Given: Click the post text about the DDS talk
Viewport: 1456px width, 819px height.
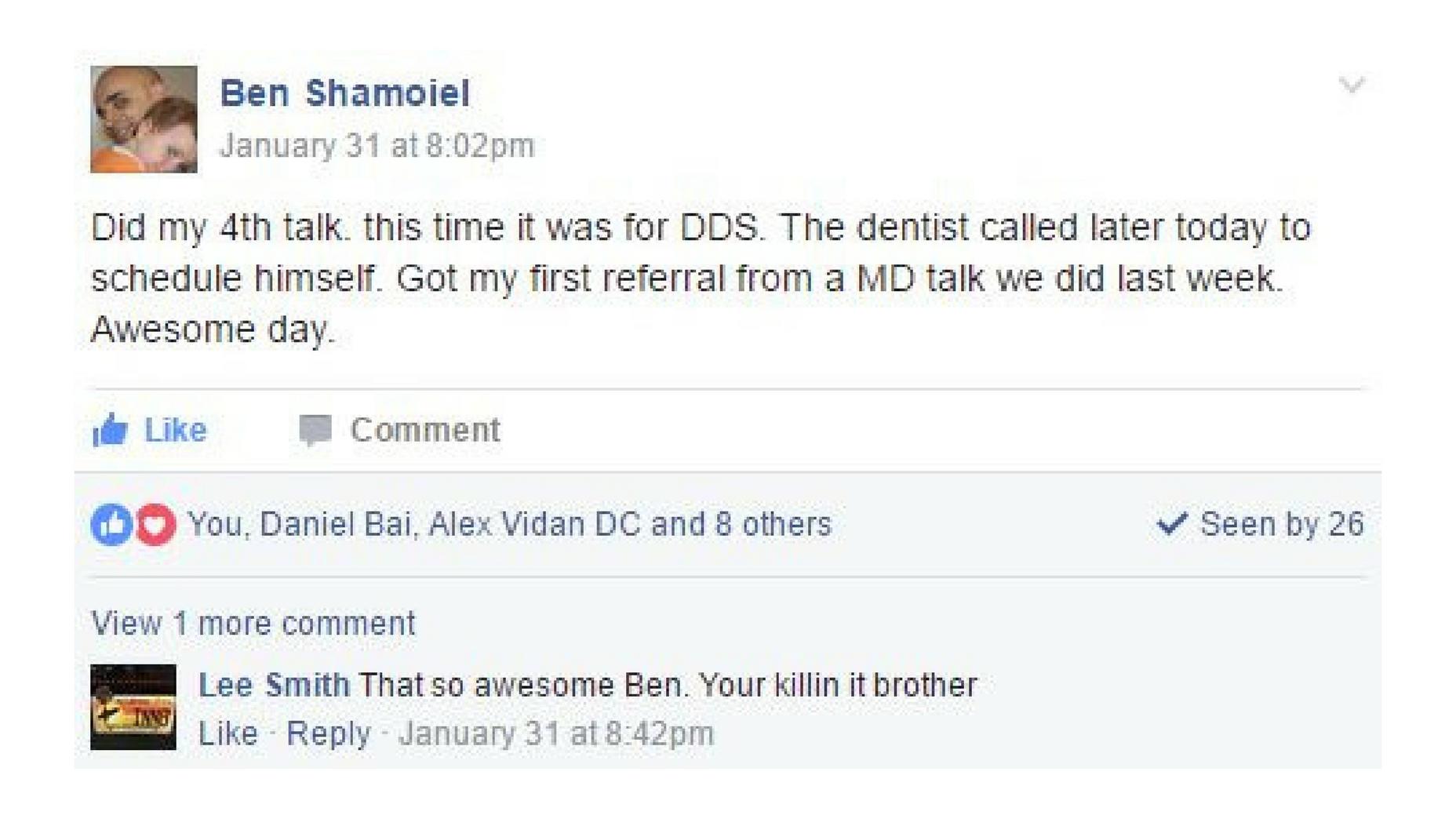Looking at the screenshot, I should click(698, 278).
